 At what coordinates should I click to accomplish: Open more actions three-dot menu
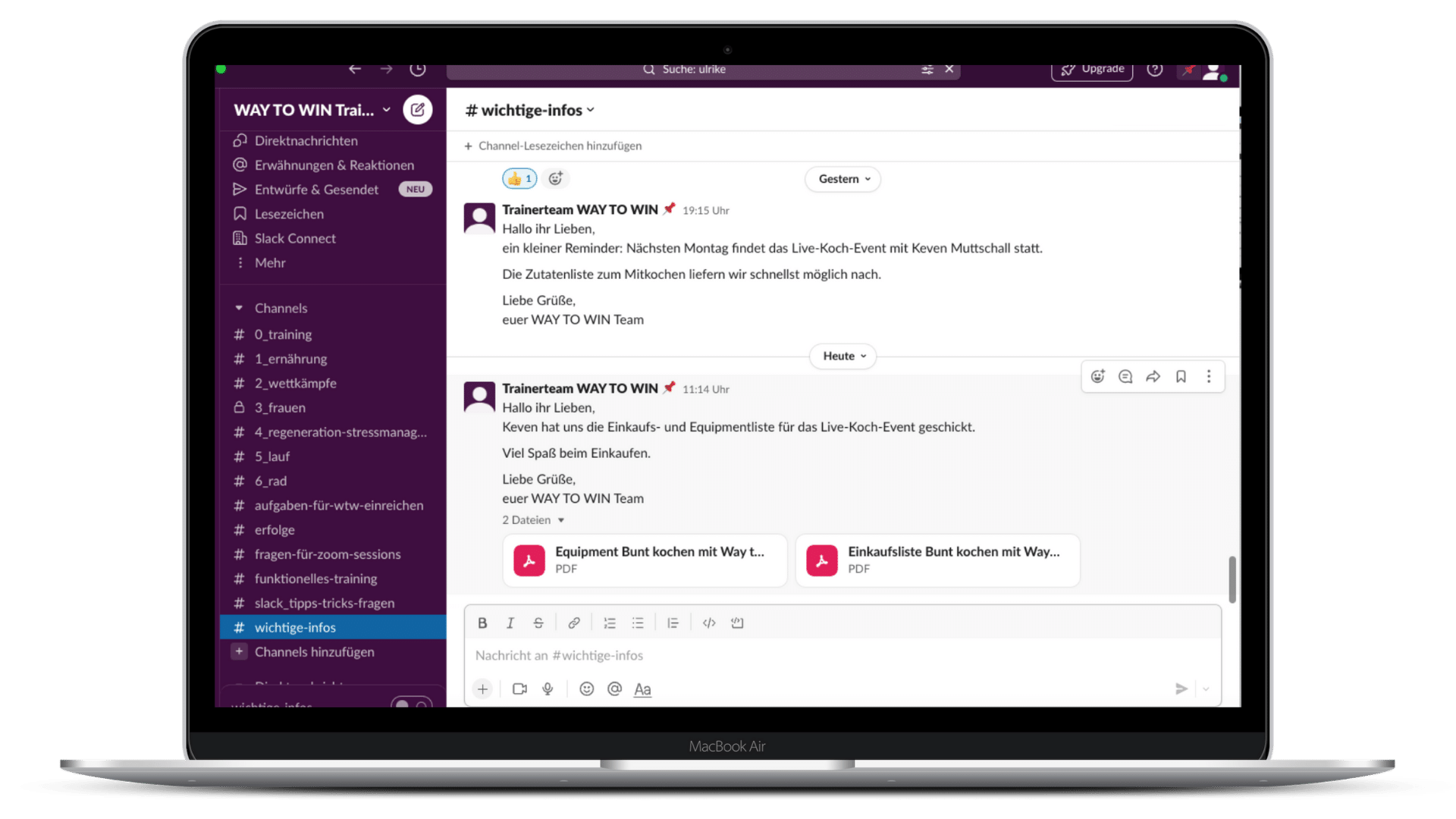point(1209,377)
